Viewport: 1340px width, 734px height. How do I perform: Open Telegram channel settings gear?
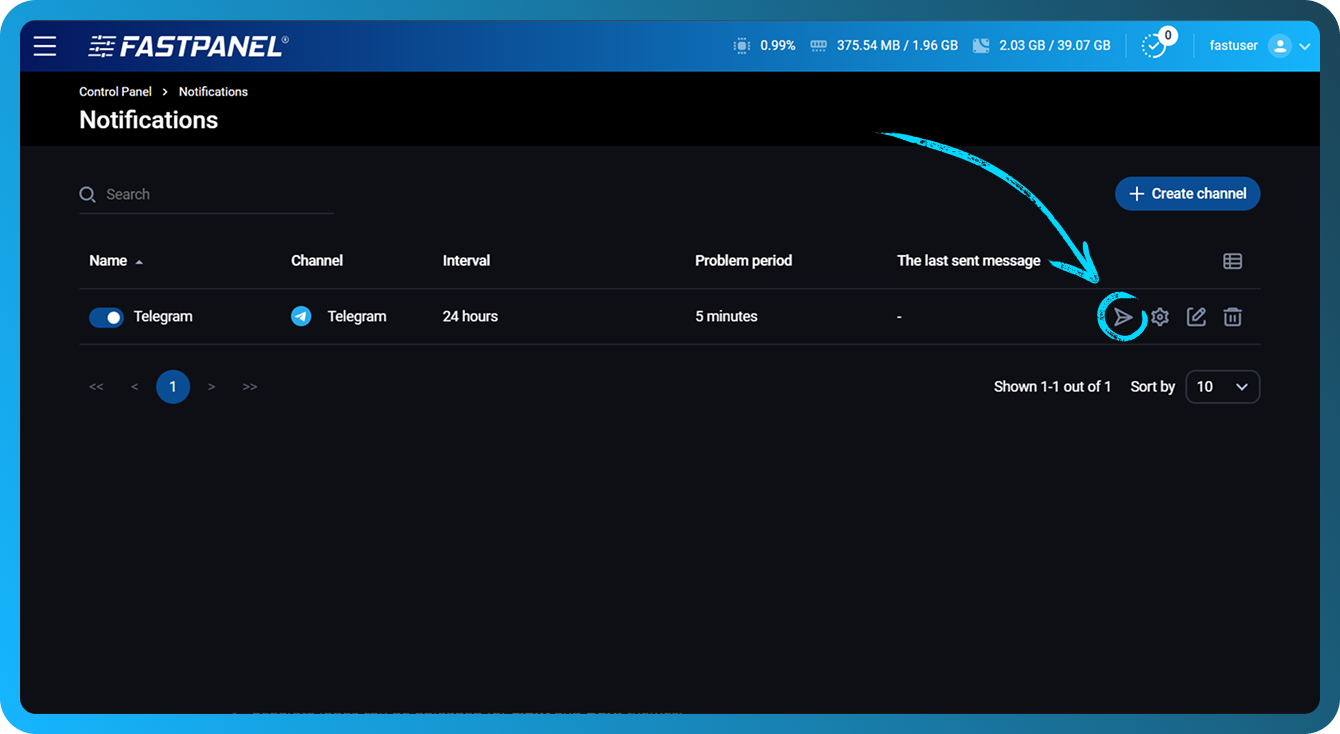[x=1160, y=317]
